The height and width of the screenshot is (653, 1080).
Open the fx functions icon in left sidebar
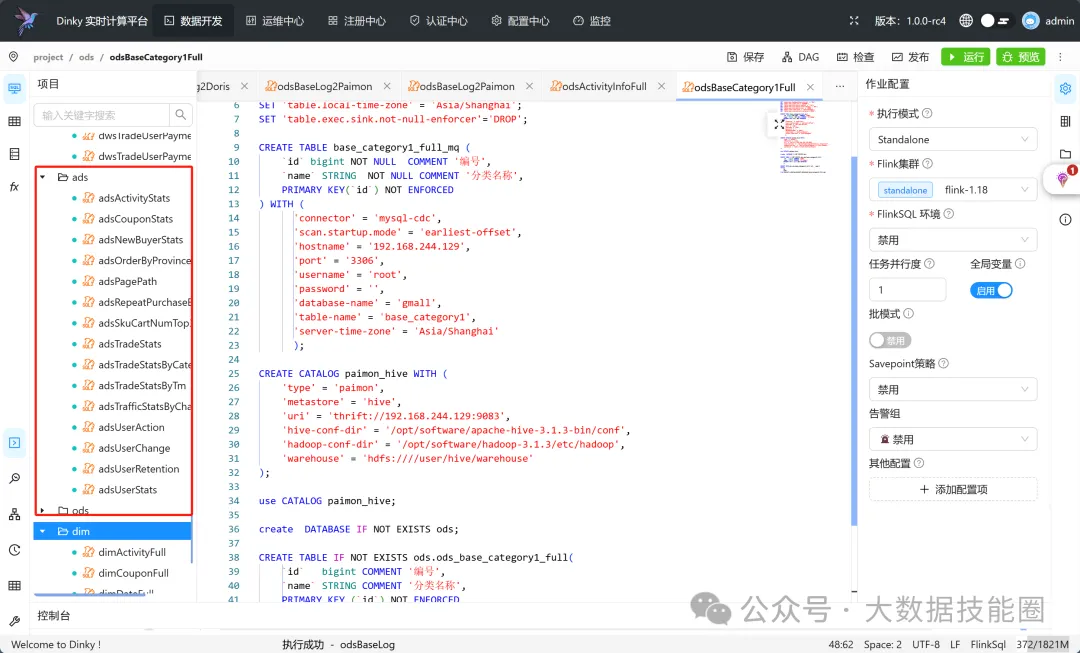click(x=14, y=187)
